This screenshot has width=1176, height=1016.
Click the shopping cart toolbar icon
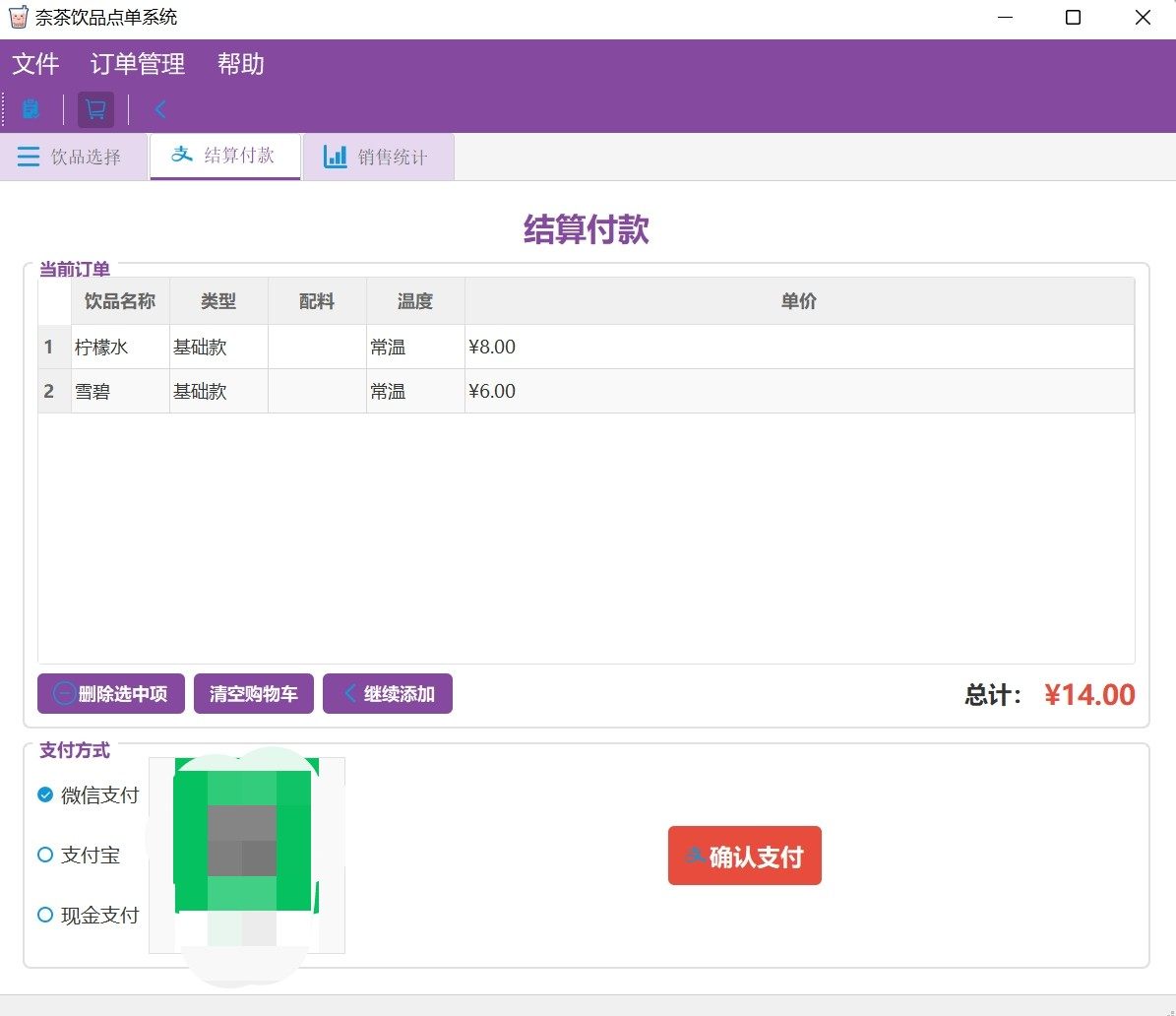[95, 109]
